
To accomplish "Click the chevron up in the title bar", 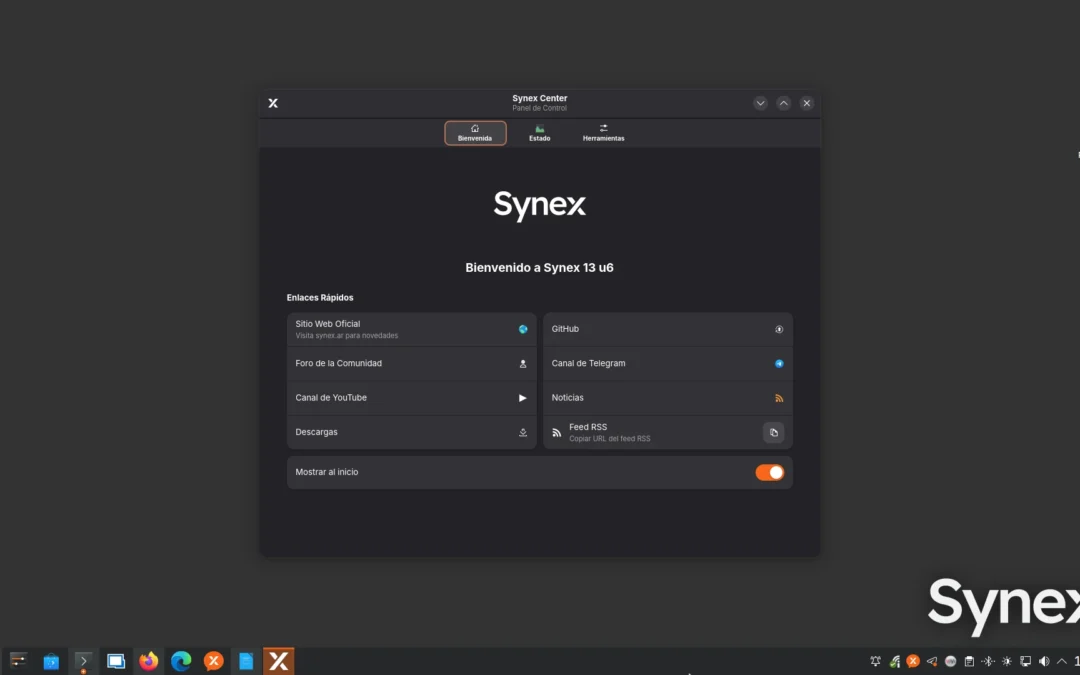I will coord(783,102).
